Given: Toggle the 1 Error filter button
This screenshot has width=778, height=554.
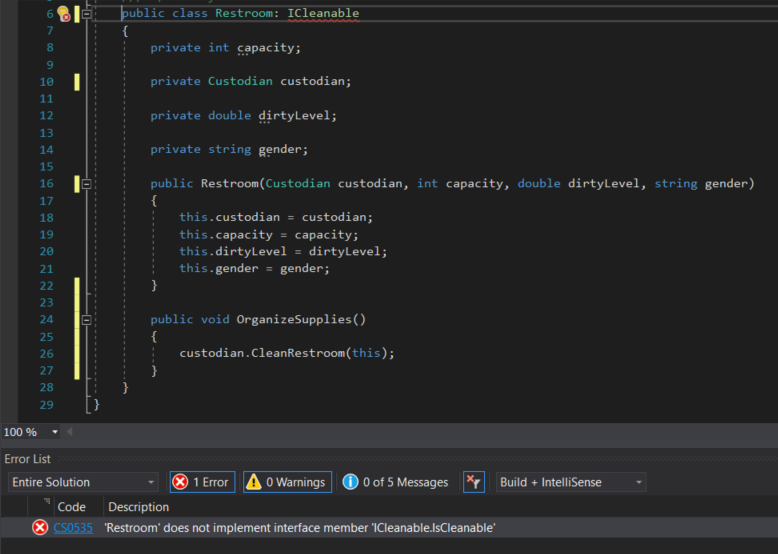Looking at the screenshot, I should pos(201,482).
